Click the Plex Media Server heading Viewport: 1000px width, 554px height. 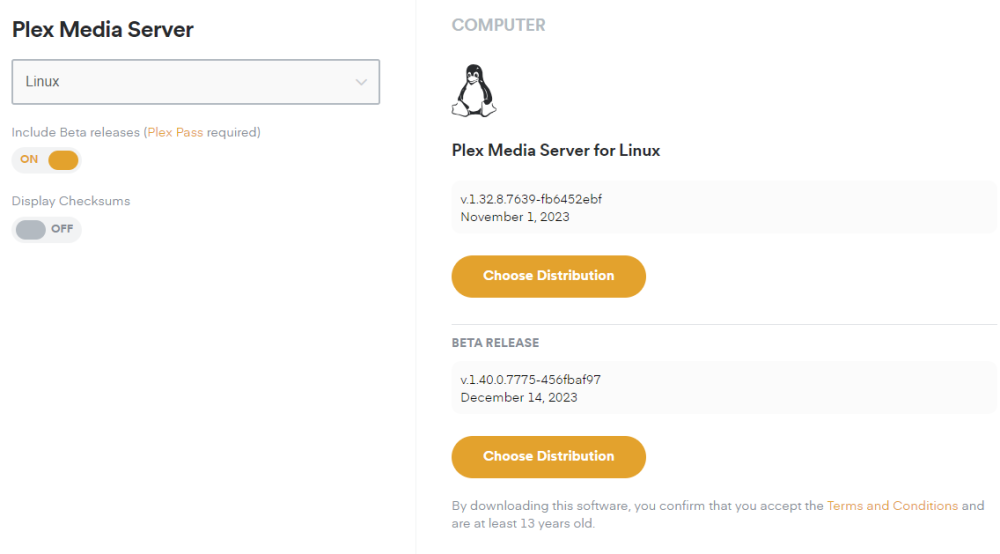103,29
